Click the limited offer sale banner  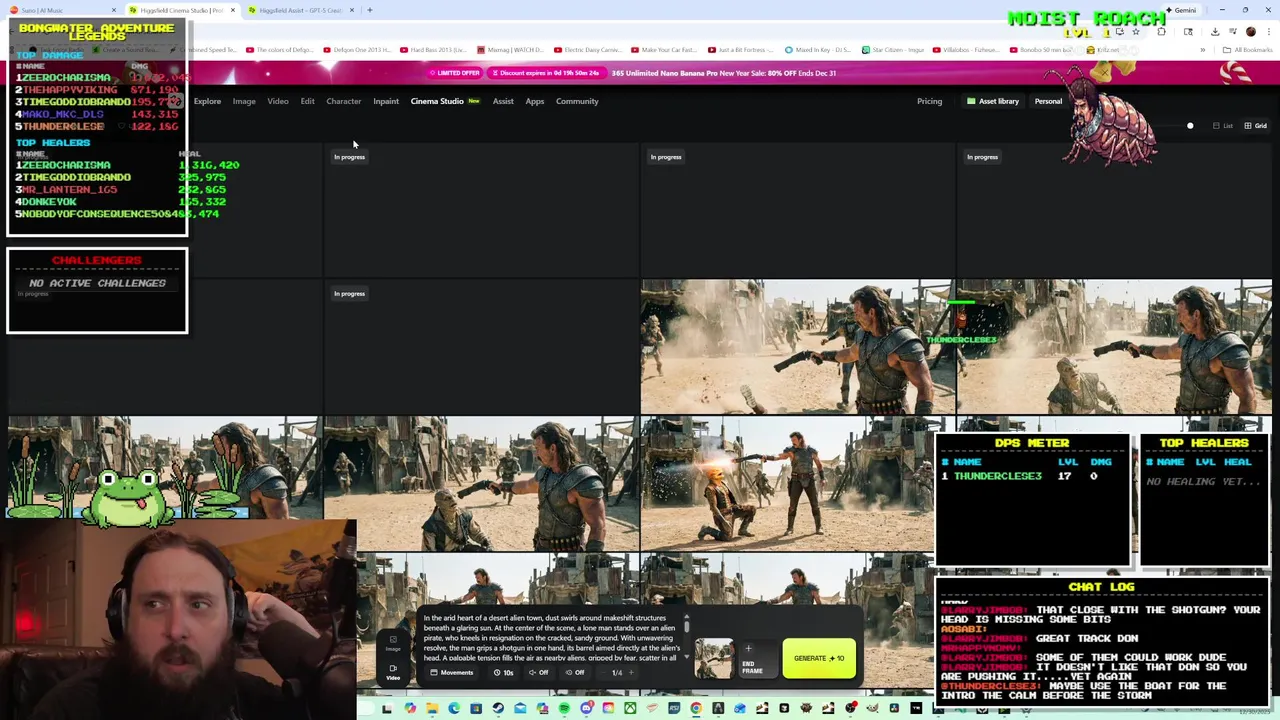pyautogui.click(x=640, y=73)
